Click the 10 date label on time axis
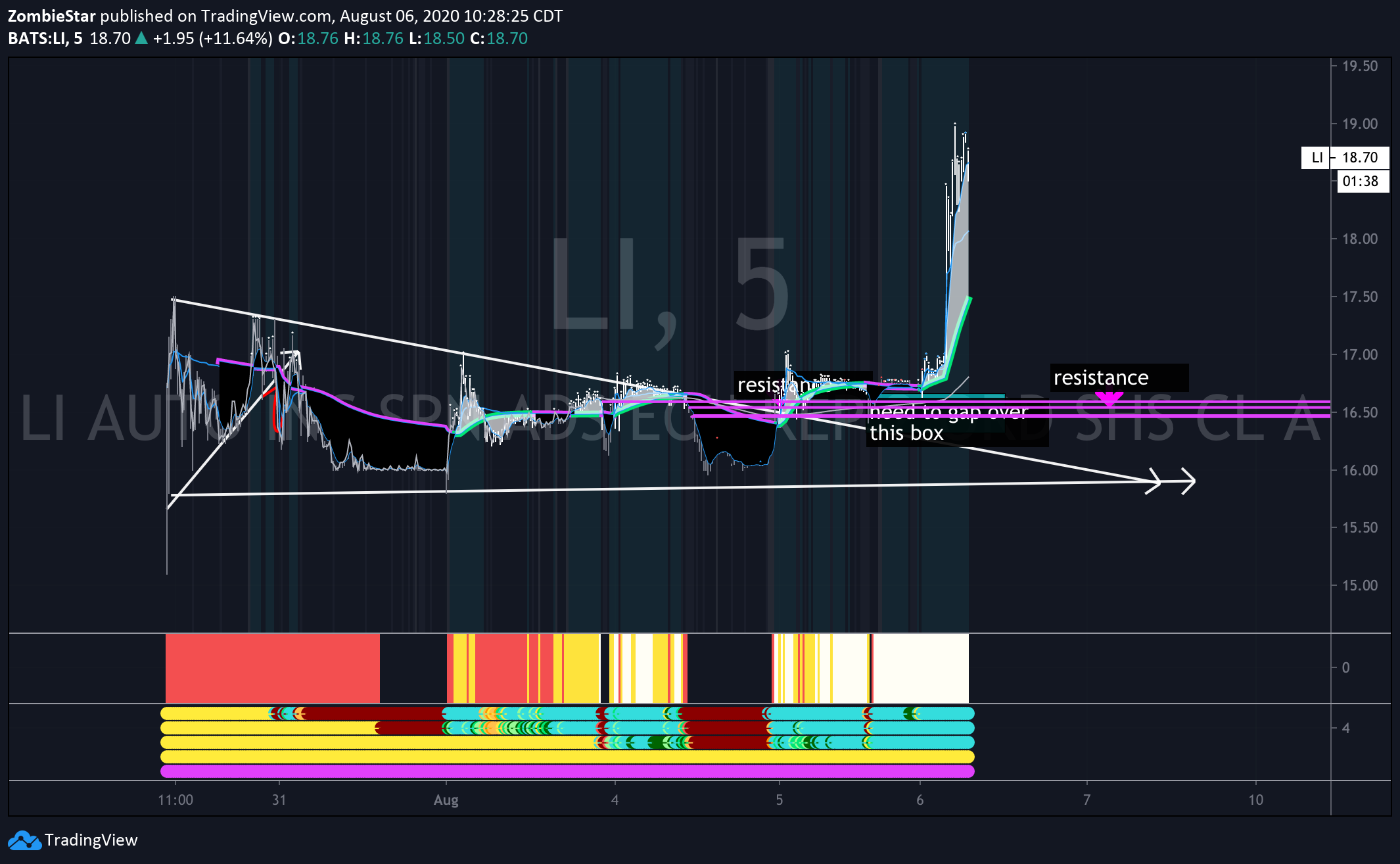Screen dimensions: 1400x864 (x=1256, y=800)
